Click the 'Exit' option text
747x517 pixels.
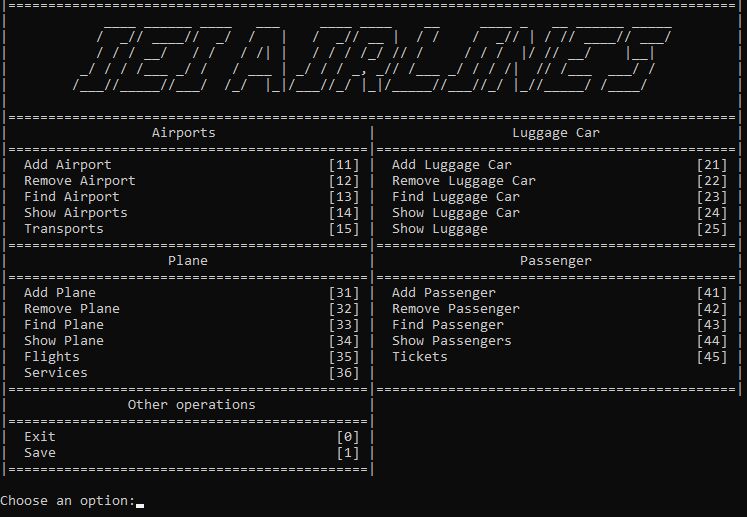point(40,436)
